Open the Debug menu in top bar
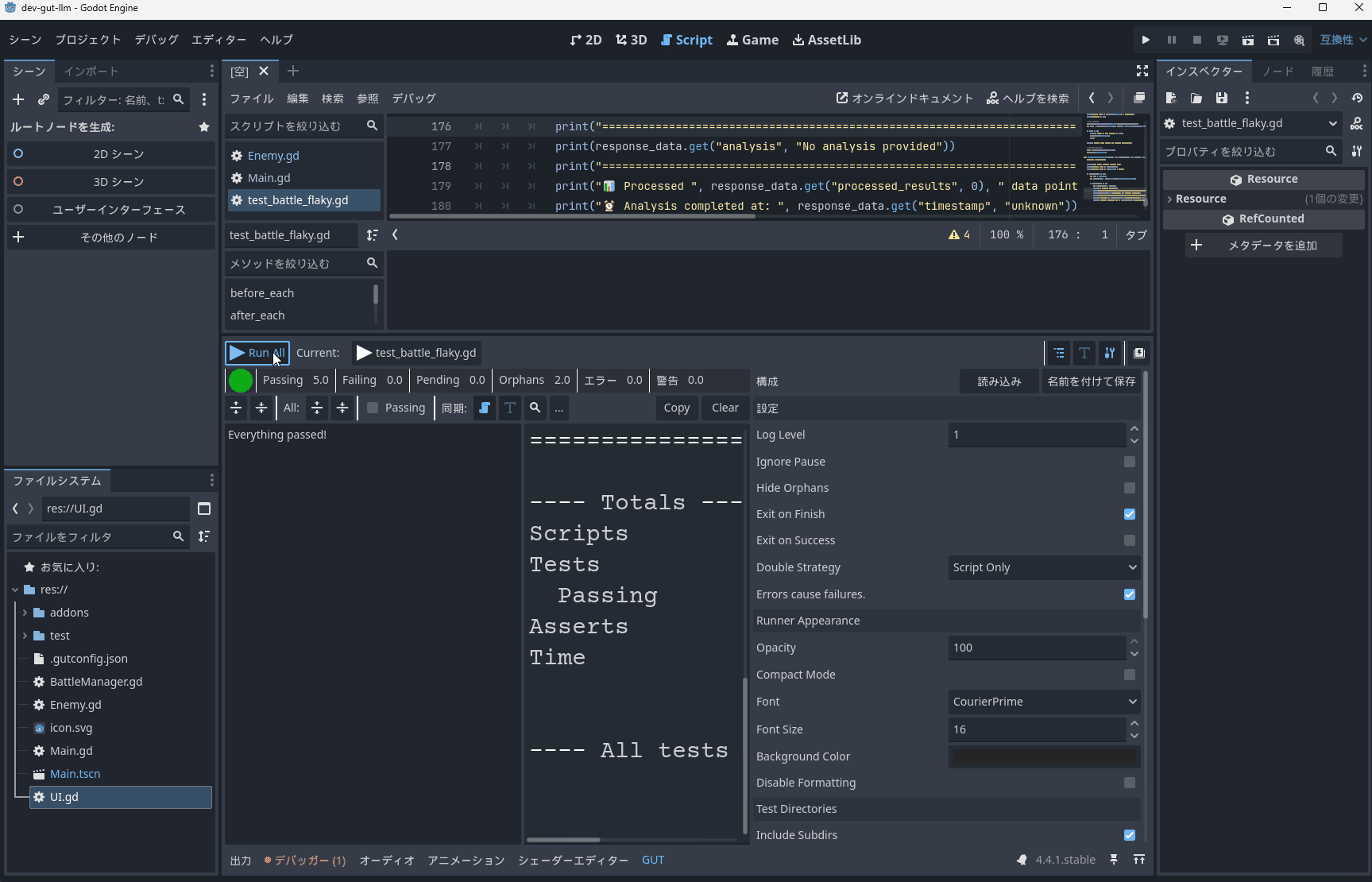Screen dimensions: 1372x882 click(157, 40)
